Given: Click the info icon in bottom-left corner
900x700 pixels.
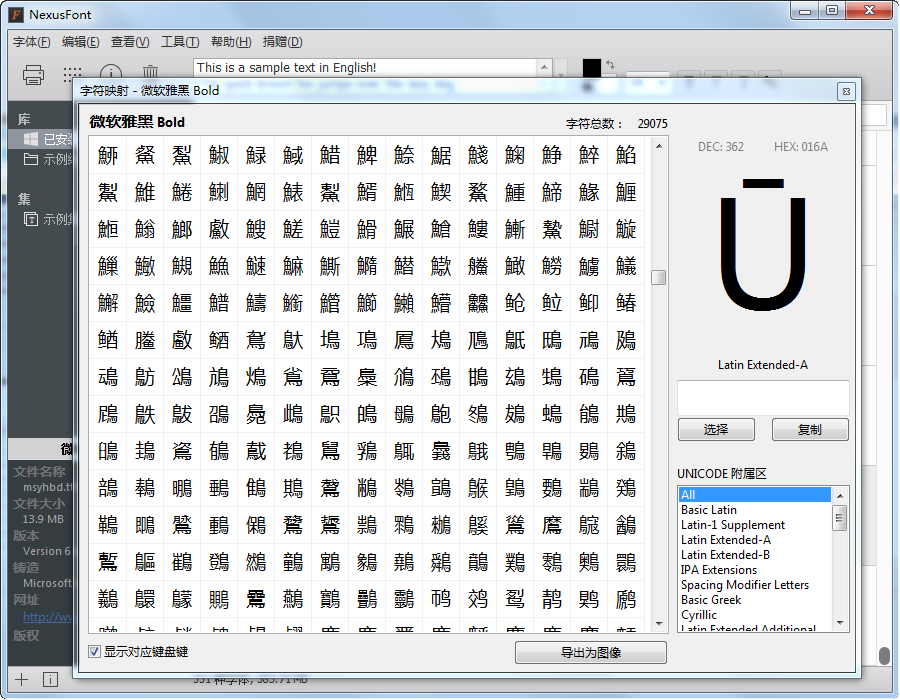Looking at the screenshot, I should 50,679.
